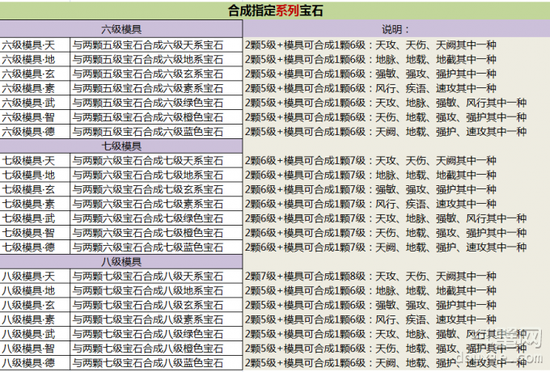550x372 pixels.
Task: Click the title cell 合成指定系列宝石
Action: pos(275,11)
